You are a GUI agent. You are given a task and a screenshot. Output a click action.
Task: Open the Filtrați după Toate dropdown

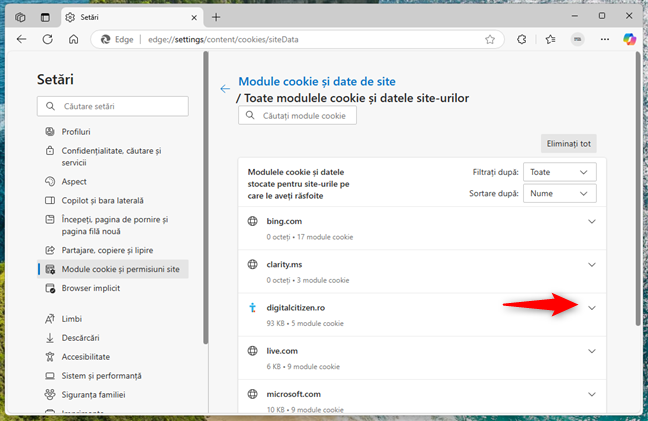560,172
